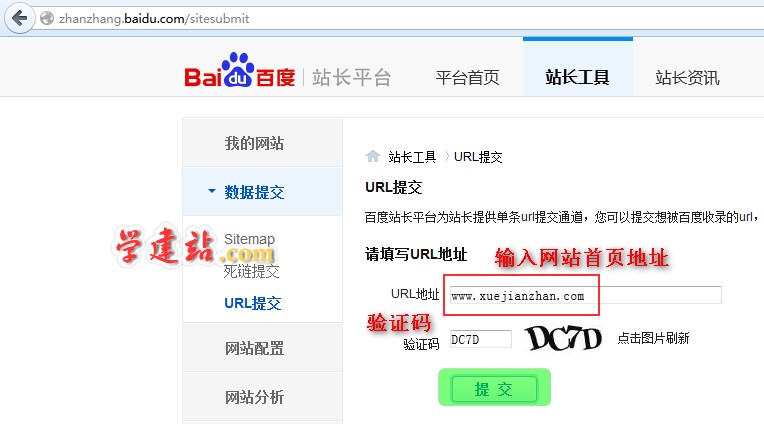The width and height of the screenshot is (764, 424).
Task: Click the Baidu paw logo
Action: point(240,70)
